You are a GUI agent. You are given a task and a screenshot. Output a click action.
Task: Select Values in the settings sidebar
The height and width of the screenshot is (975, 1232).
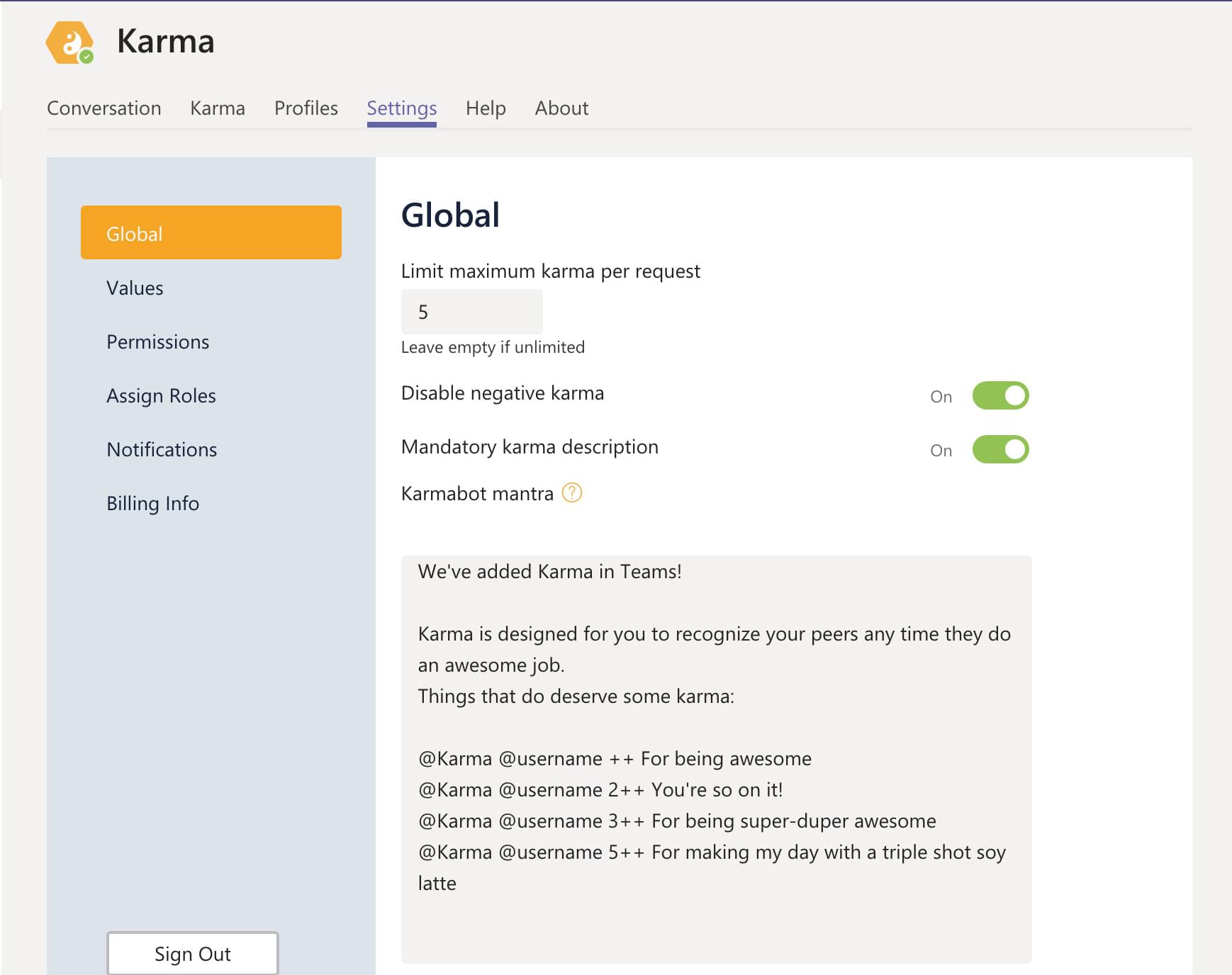135,288
